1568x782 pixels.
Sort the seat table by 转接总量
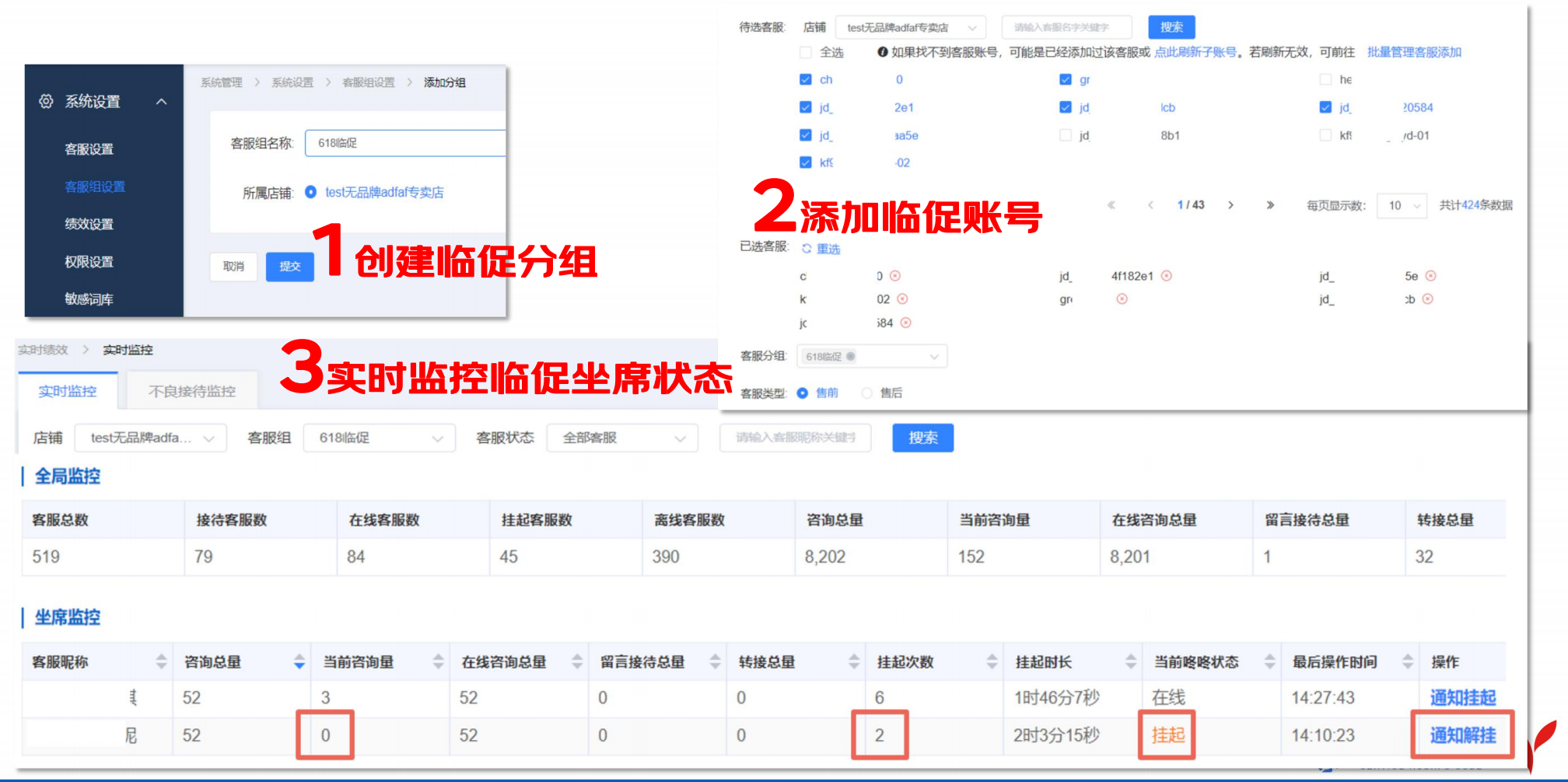(x=853, y=662)
